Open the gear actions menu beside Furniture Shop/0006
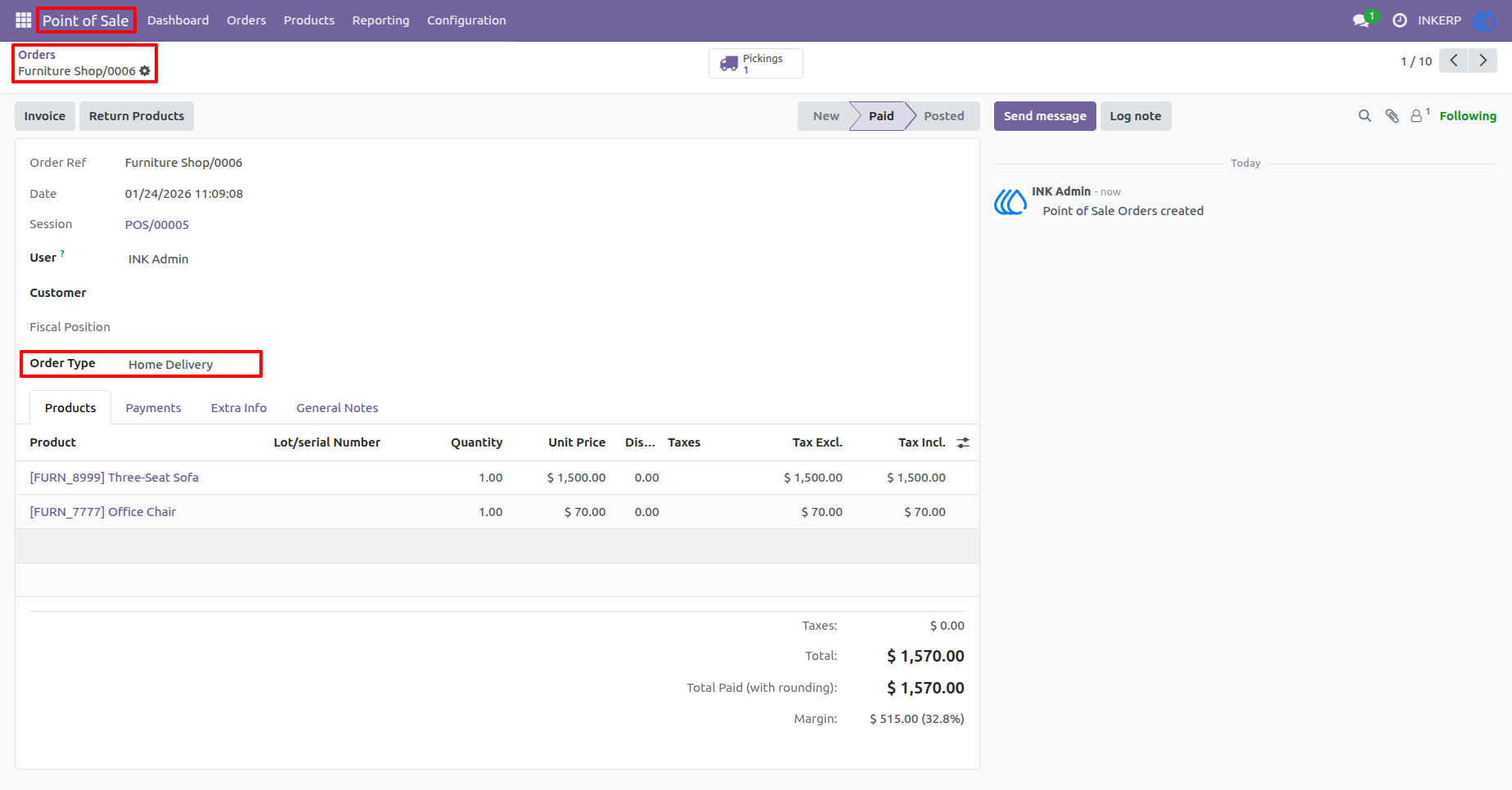The image size is (1512, 790). 146,71
